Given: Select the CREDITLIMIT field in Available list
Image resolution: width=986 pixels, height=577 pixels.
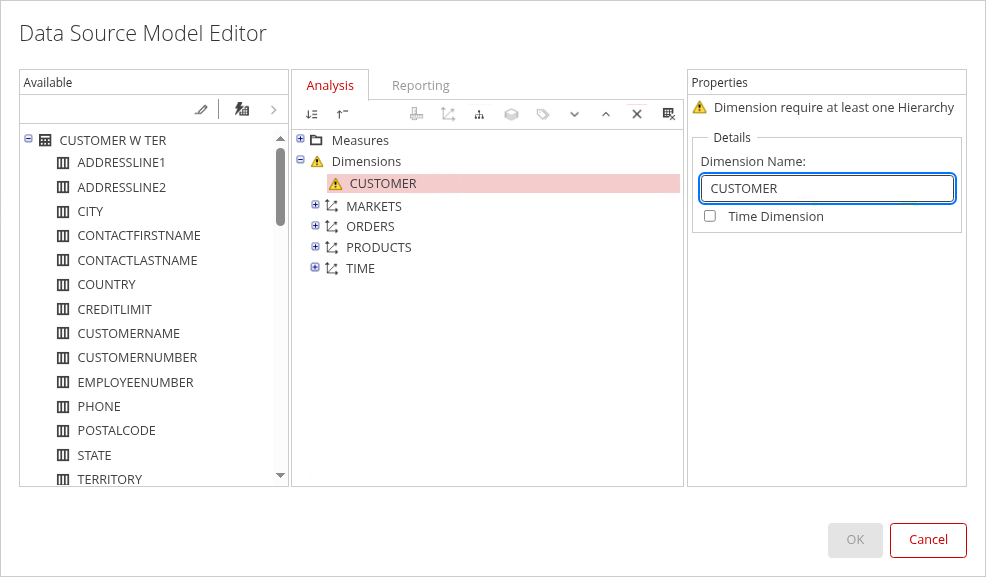Looking at the screenshot, I should (x=114, y=309).
